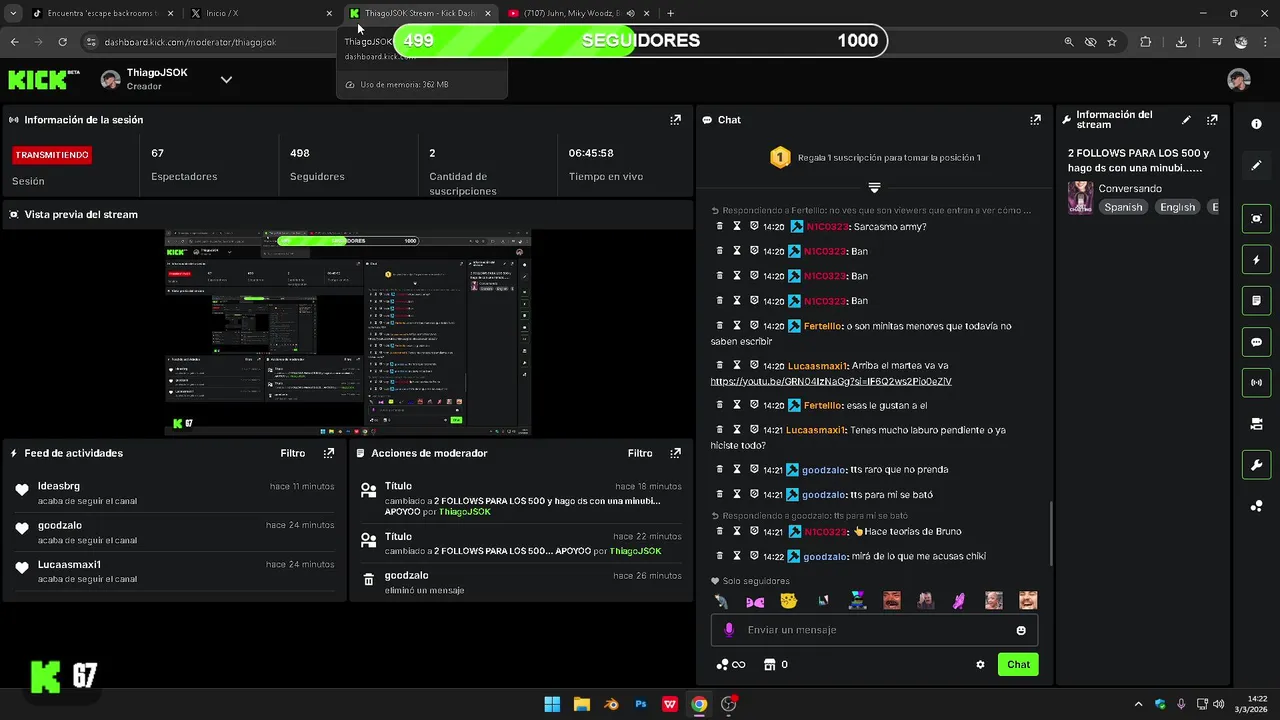Select the Spanish language tag
The height and width of the screenshot is (720, 1280).
1123,207
